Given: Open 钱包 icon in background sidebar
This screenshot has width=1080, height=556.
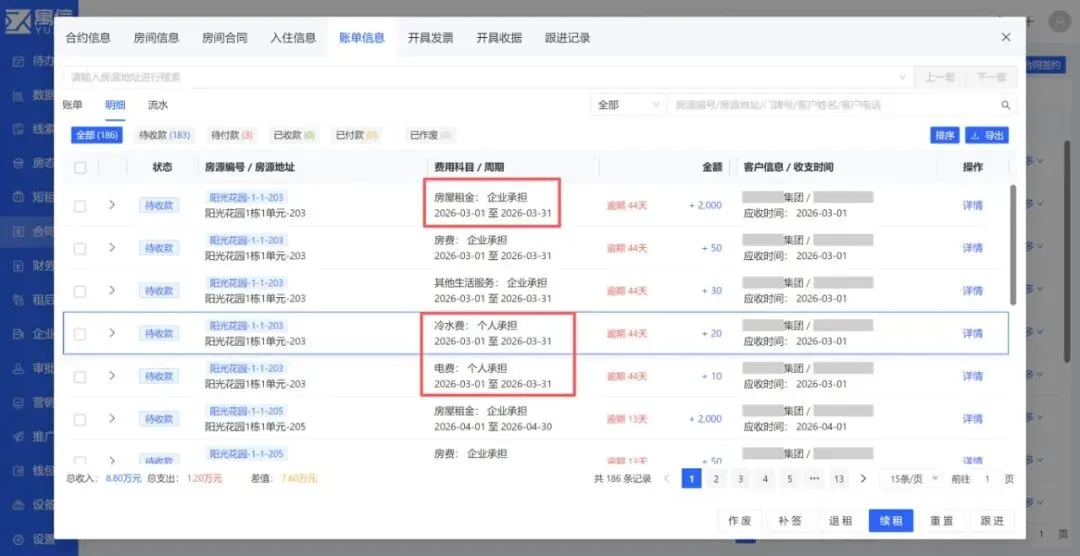Looking at the screenshot, I should coord(19,471).
